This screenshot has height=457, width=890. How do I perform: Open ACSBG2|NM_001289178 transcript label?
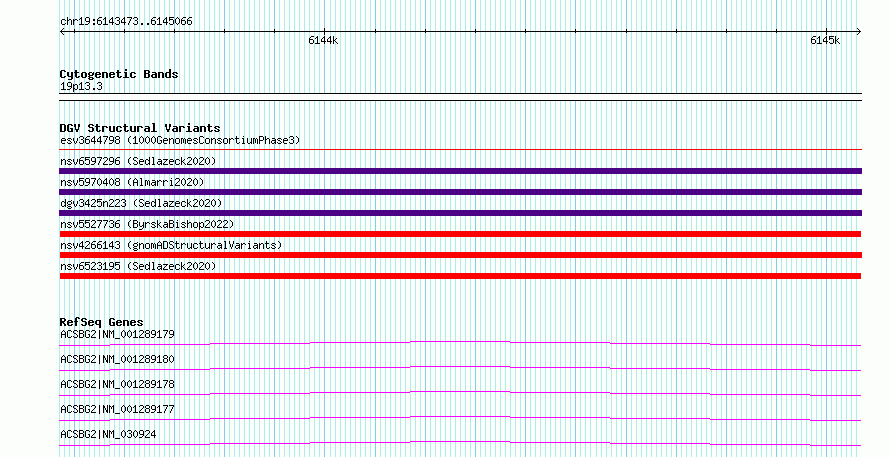pos(117,384)
